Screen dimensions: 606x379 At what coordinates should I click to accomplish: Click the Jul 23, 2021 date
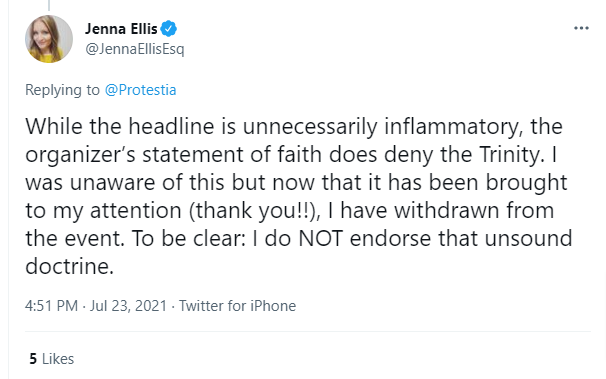point(128,306)
